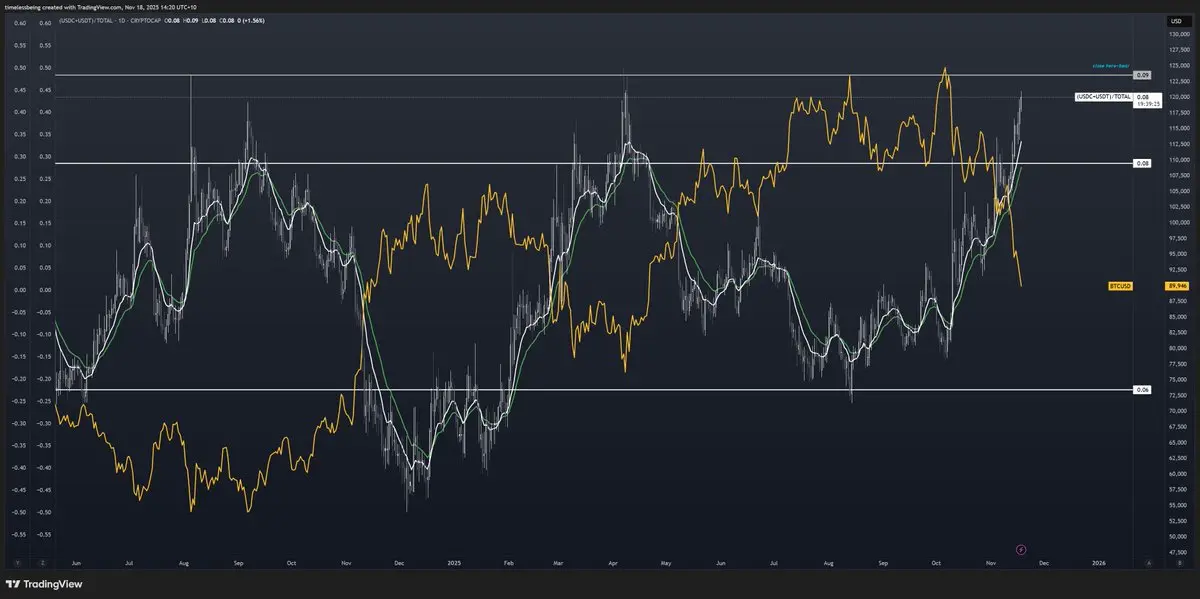Click 130,000 on the right price scale
This screenshot has height=599, width=1200.
1178,34
